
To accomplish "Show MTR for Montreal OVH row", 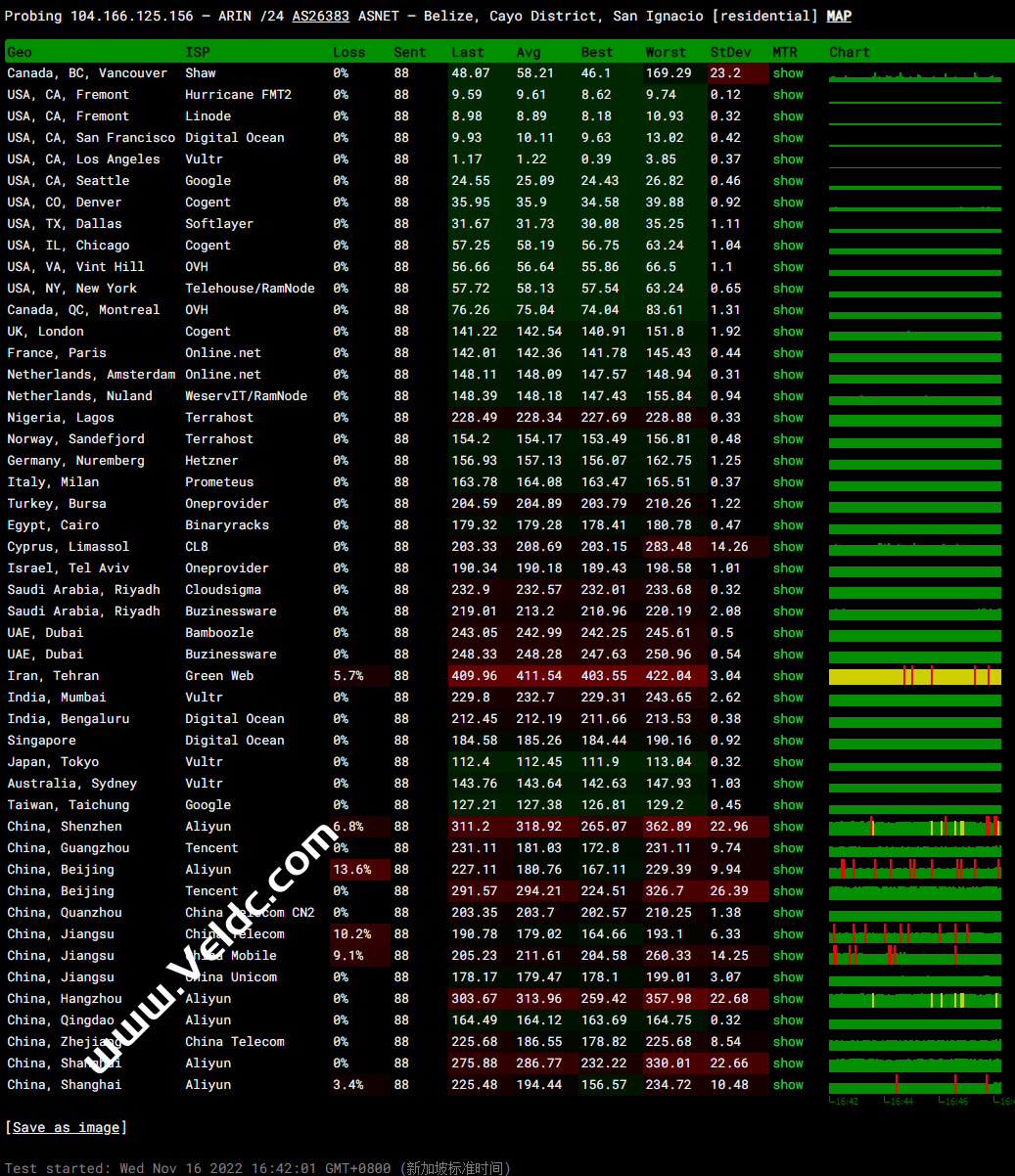I will [x=788, y=310].
